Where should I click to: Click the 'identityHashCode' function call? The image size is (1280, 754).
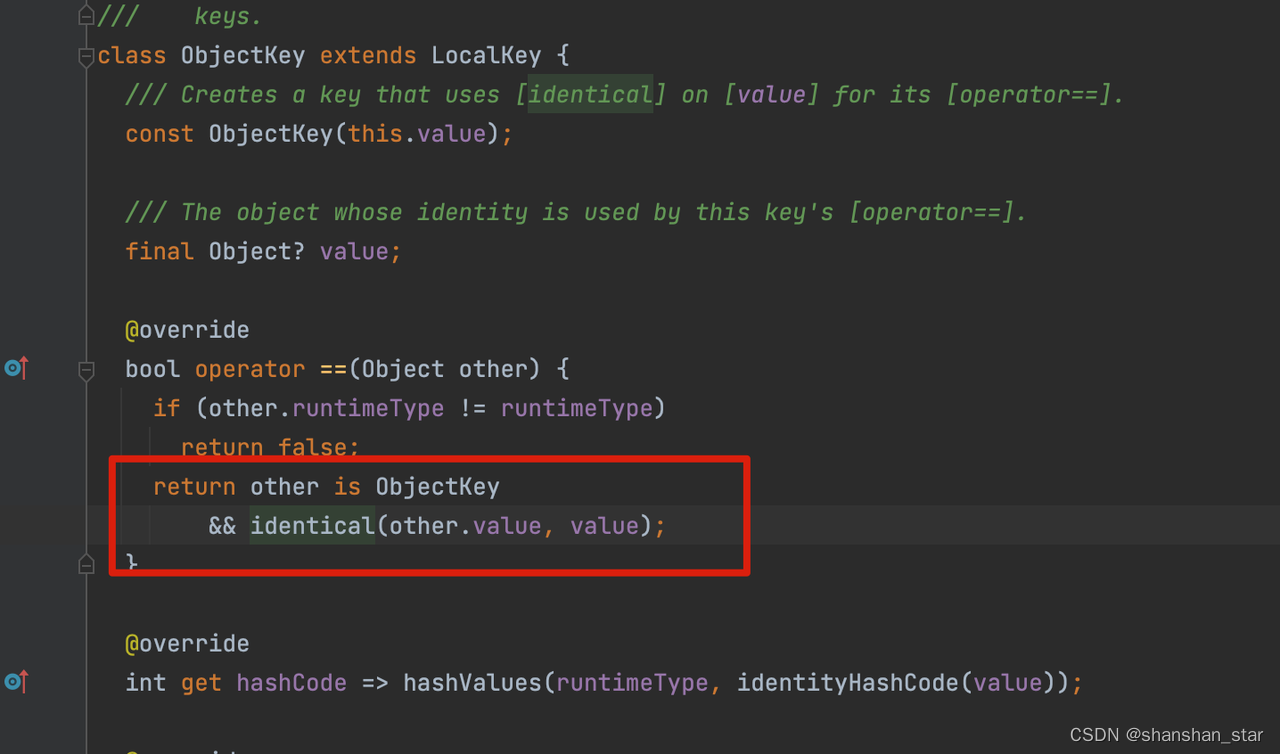point(848,683)
